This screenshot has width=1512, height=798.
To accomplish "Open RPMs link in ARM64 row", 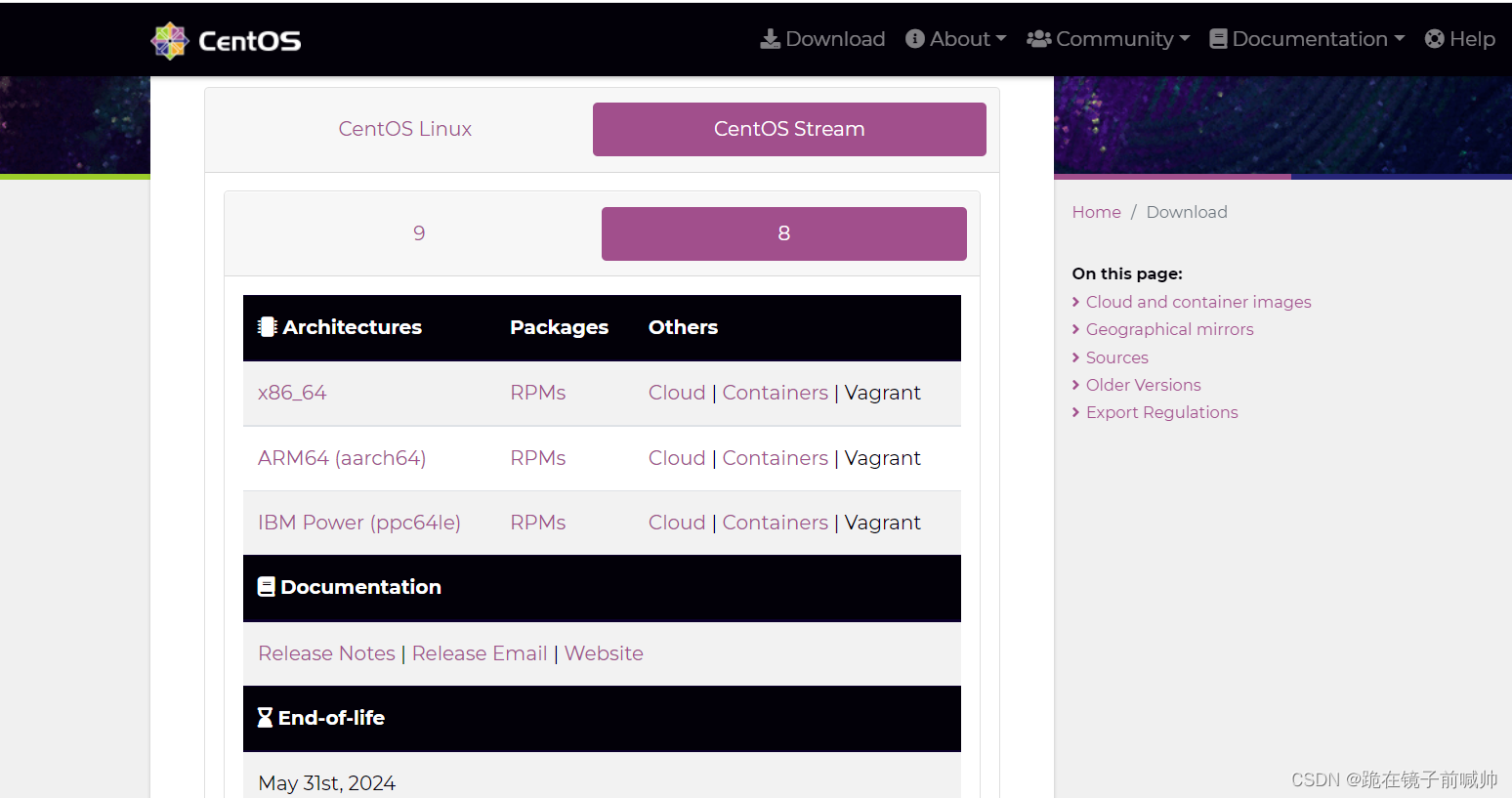I will point(538,458).
